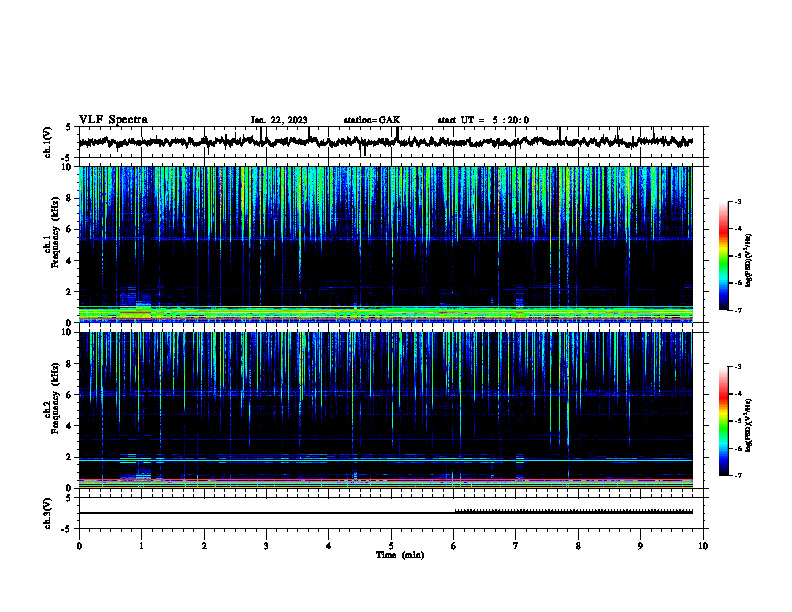Click the ch.3(V) axis label
This screenshot has width=792, height=612.
48,513
